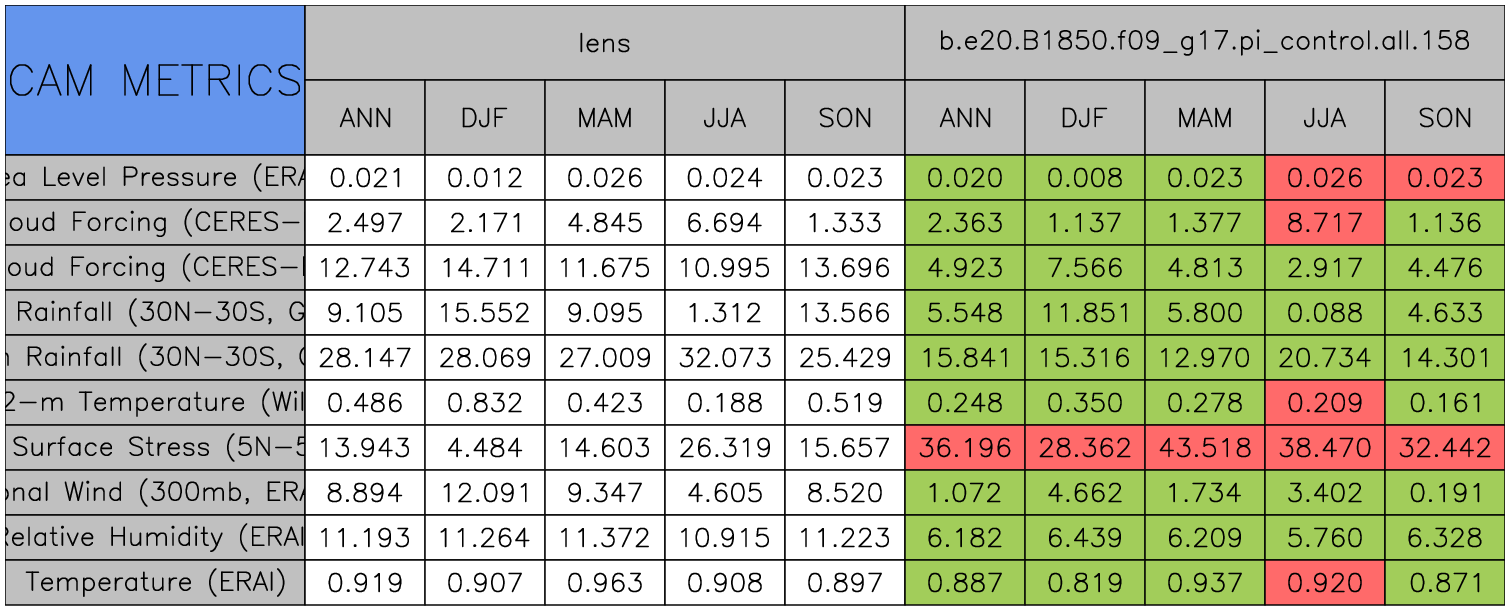Image resolution: width=1510 pixels, height=611 pixels.
Task: Select the Sea Level Pressure row label
Action: tap(155, 178)
